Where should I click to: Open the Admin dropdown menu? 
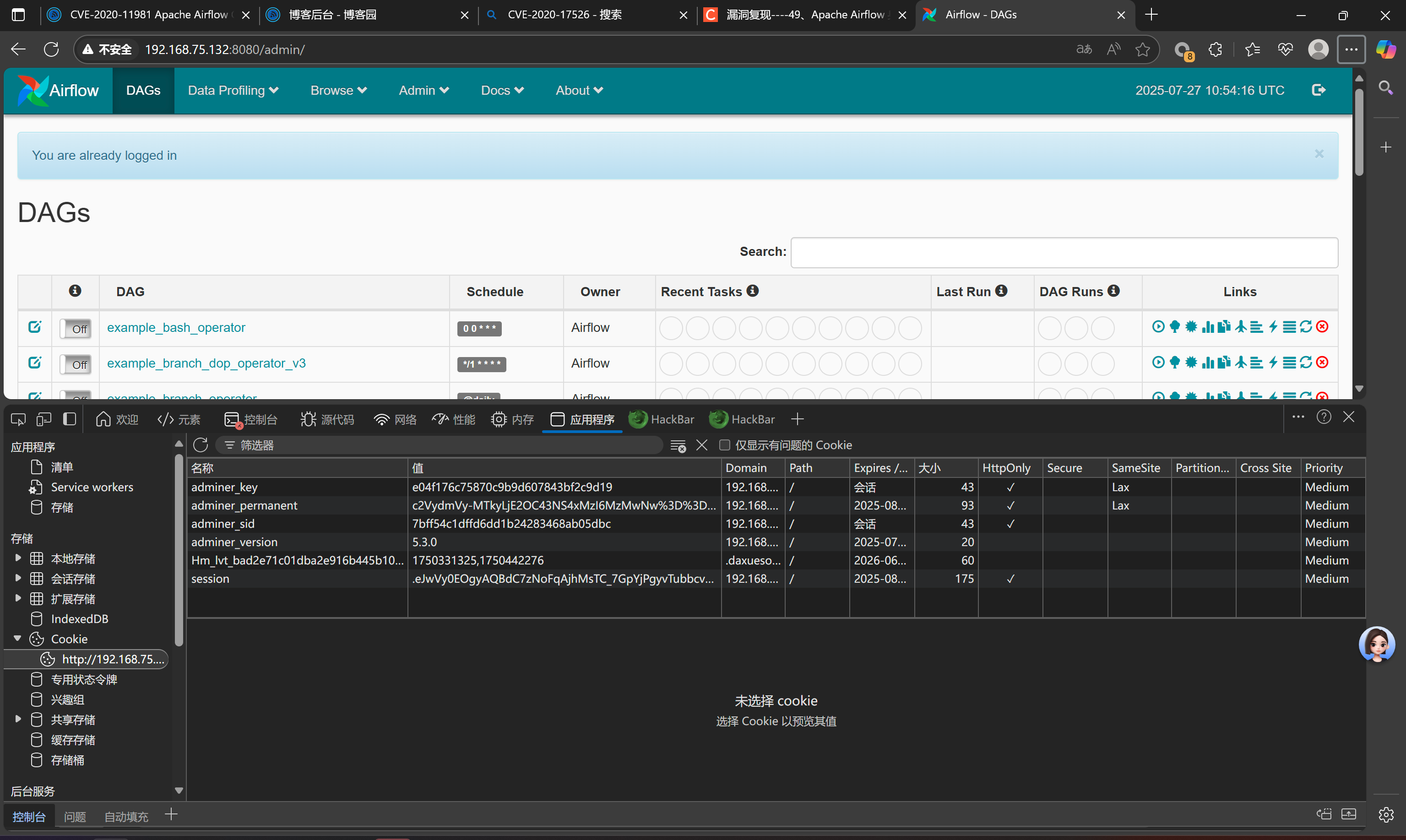tap(423, 91)
